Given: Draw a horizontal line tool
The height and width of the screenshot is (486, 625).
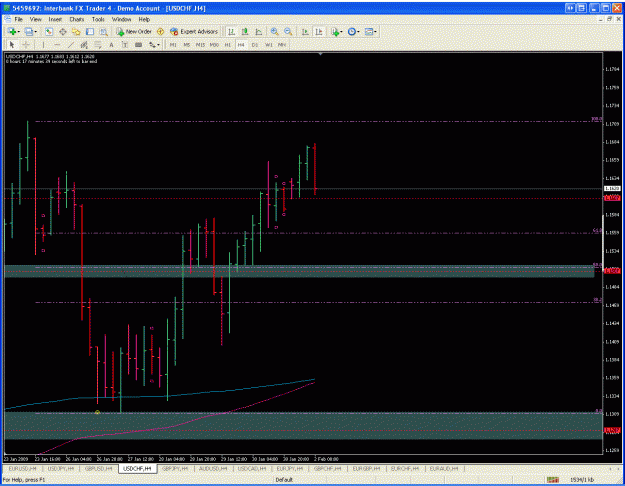Looking at the screenshot, I should tap(57, 45).
